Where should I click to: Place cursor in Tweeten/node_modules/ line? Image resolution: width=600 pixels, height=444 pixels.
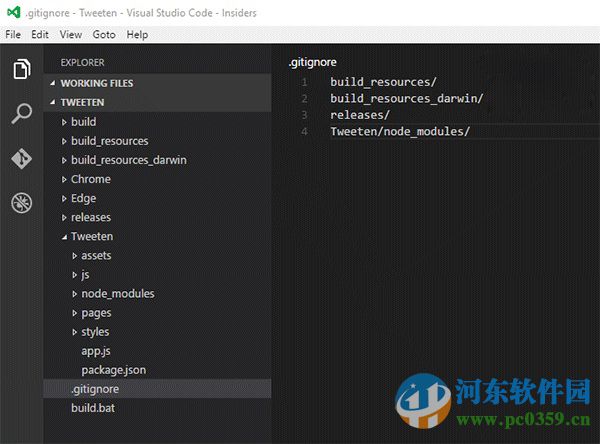pos(400,131)
